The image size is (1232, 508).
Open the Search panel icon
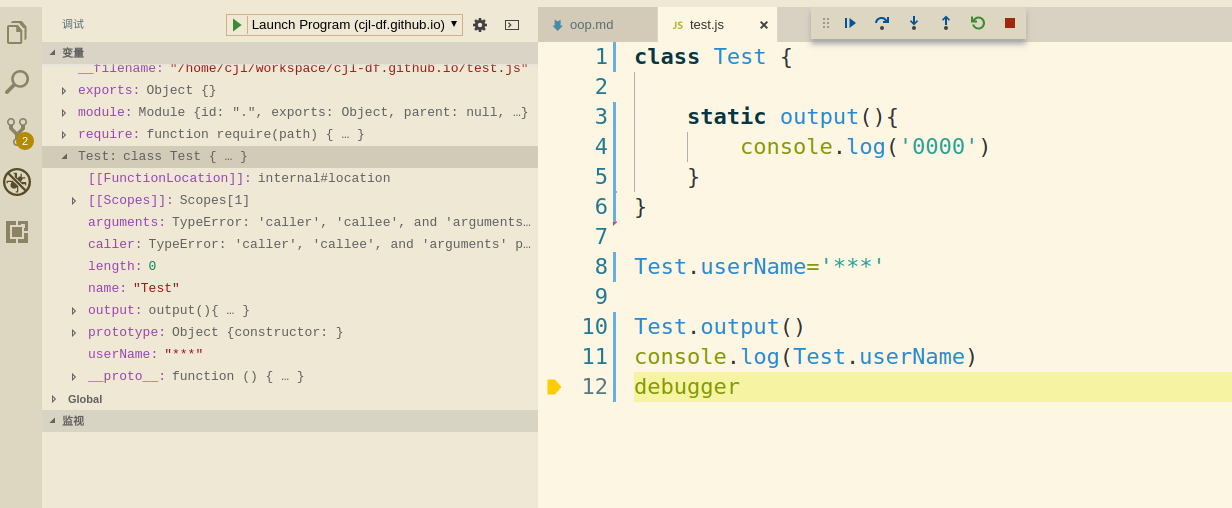(17, 82)
